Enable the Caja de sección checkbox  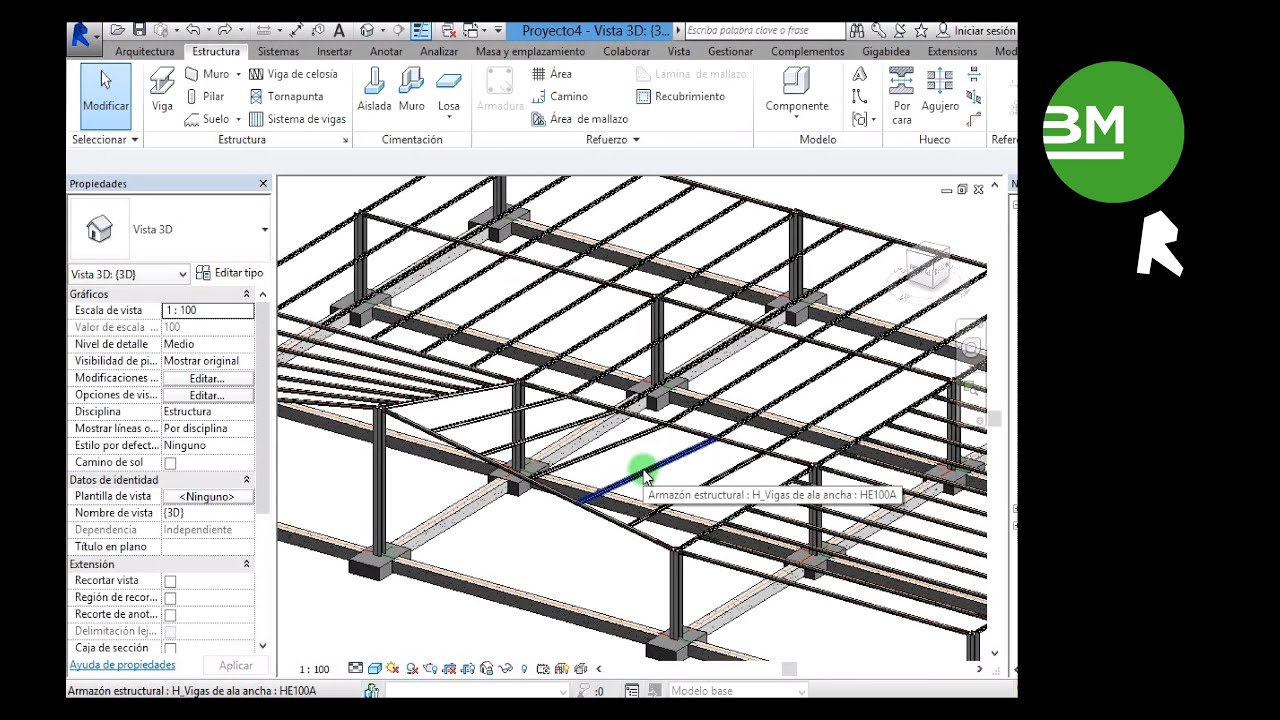pyautogui.click(x=170, y=648)
